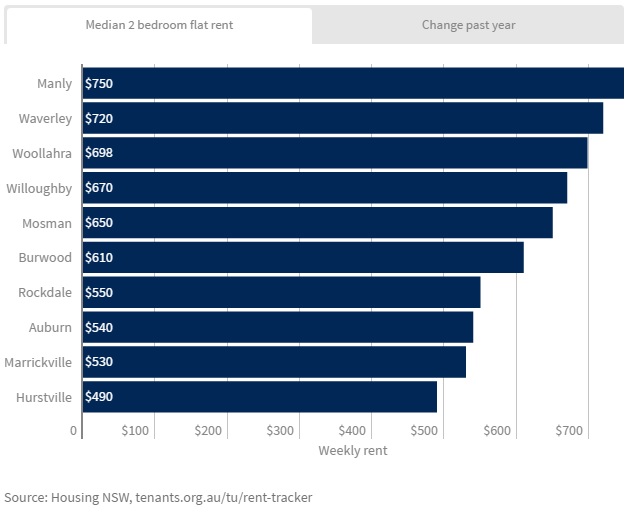
Task: Select the Willoughby $670 bar
Action: pyautogui.click(x=324, y=188)
